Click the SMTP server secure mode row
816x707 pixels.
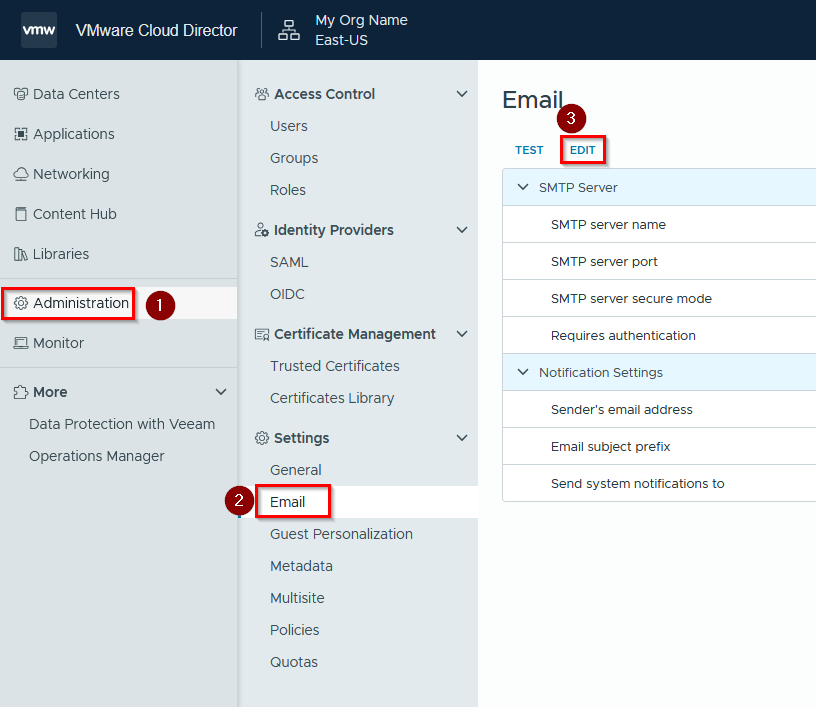pos(659,298)
